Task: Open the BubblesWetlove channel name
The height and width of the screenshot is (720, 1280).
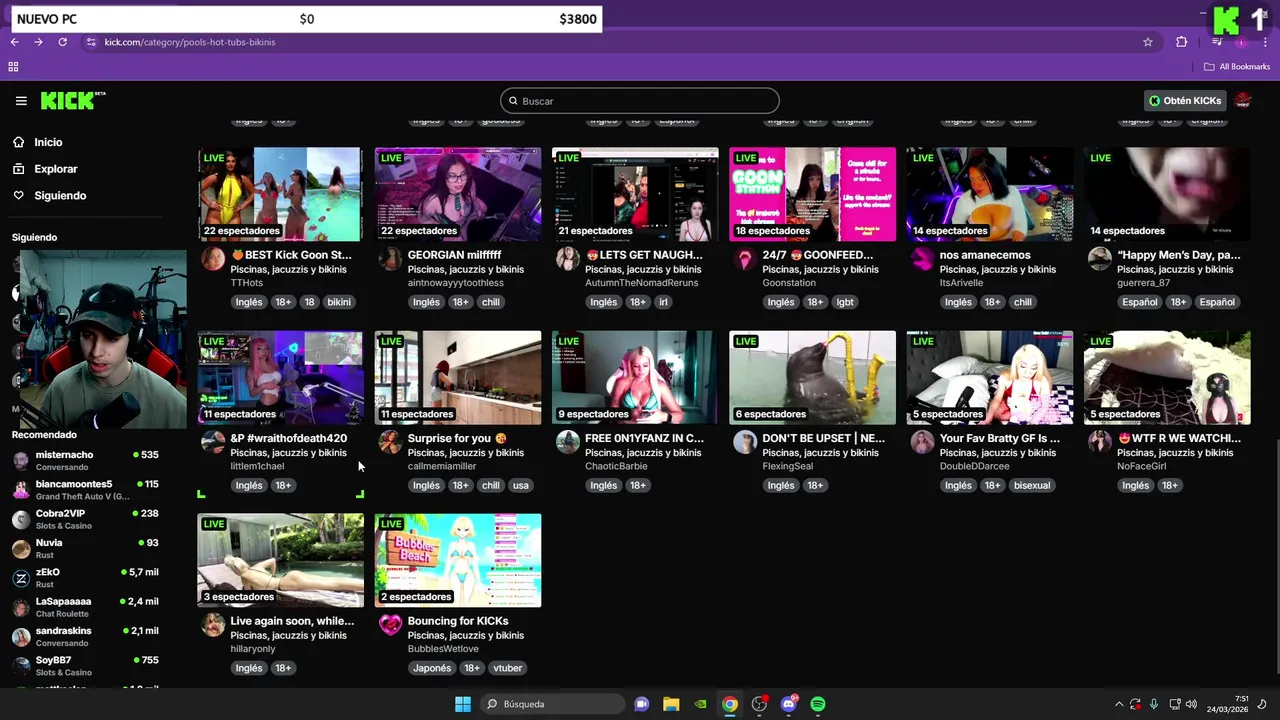Action: pyautogui.click(x=443, y=649)
